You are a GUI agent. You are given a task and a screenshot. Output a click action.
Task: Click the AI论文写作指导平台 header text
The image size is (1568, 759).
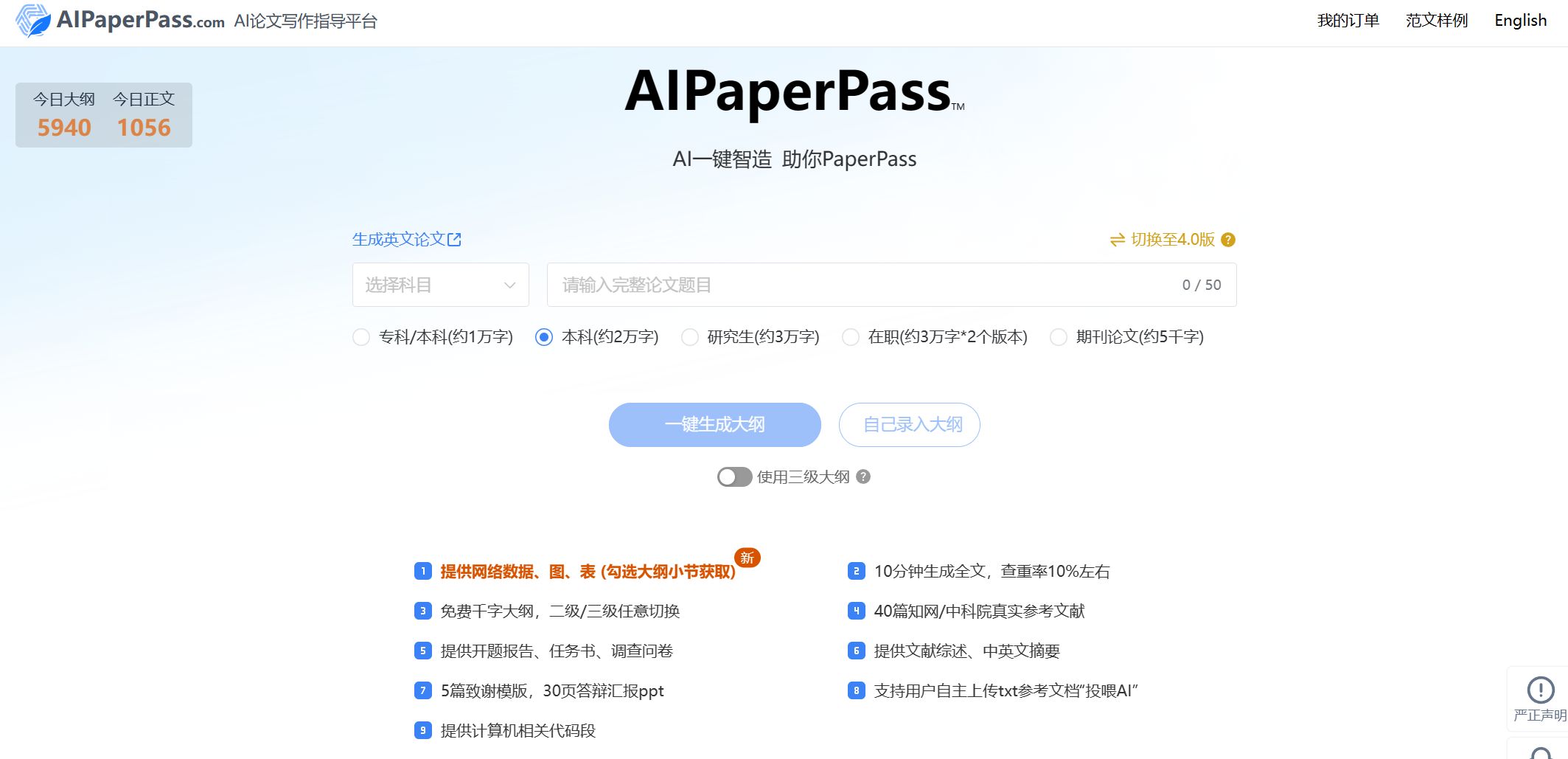(306, 21)
